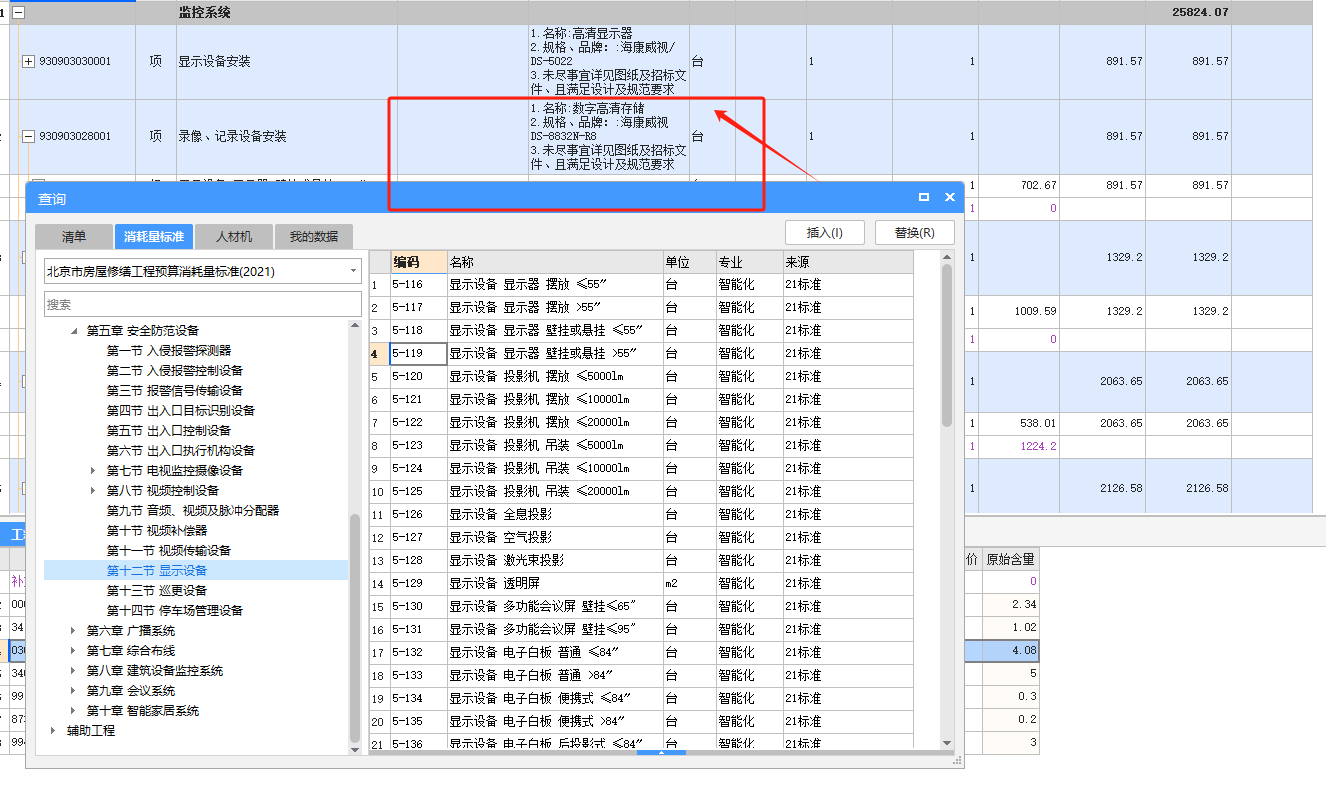Select 第十三节 巡更设备
The height and width of the screenshot is (805, 1326).
[157, 591]
